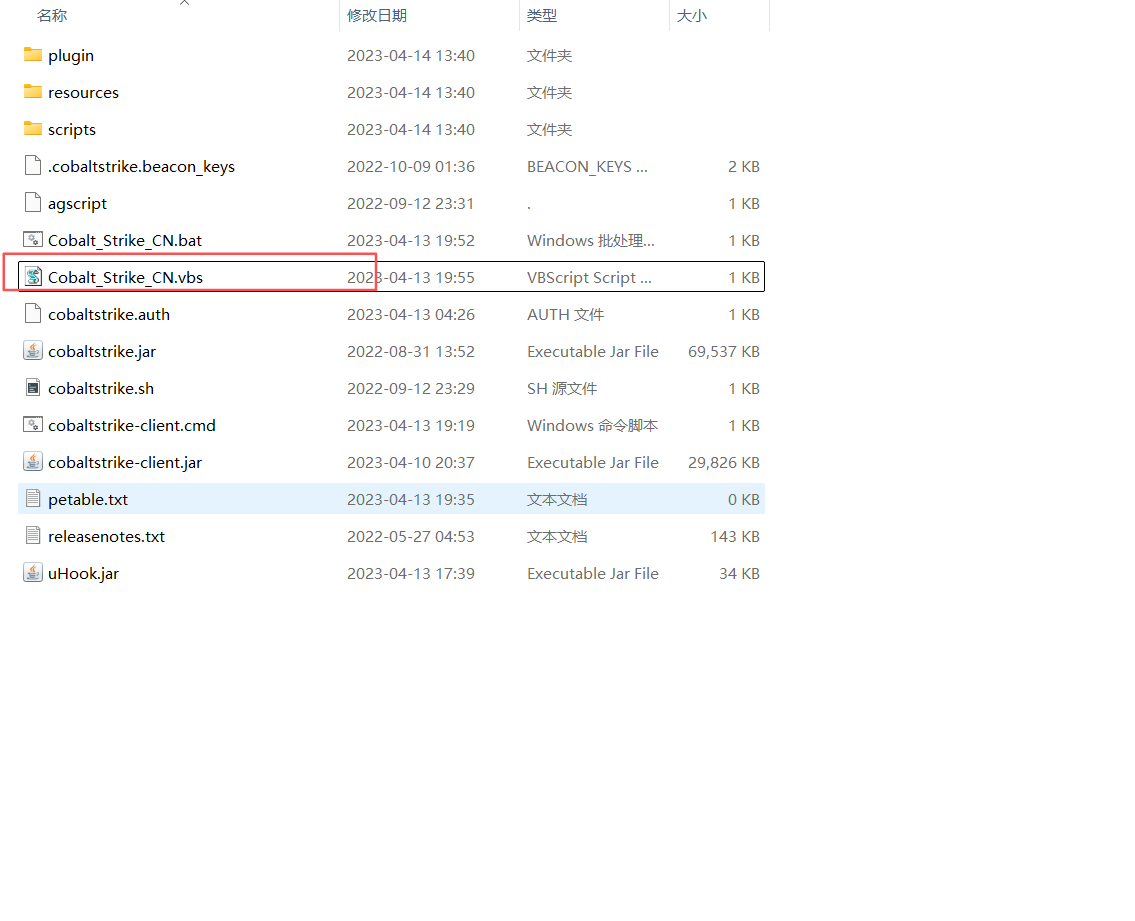Select the Cobalt_Strike_CN.bat file name
This screenshot has width=1135, height=921.
125,240
